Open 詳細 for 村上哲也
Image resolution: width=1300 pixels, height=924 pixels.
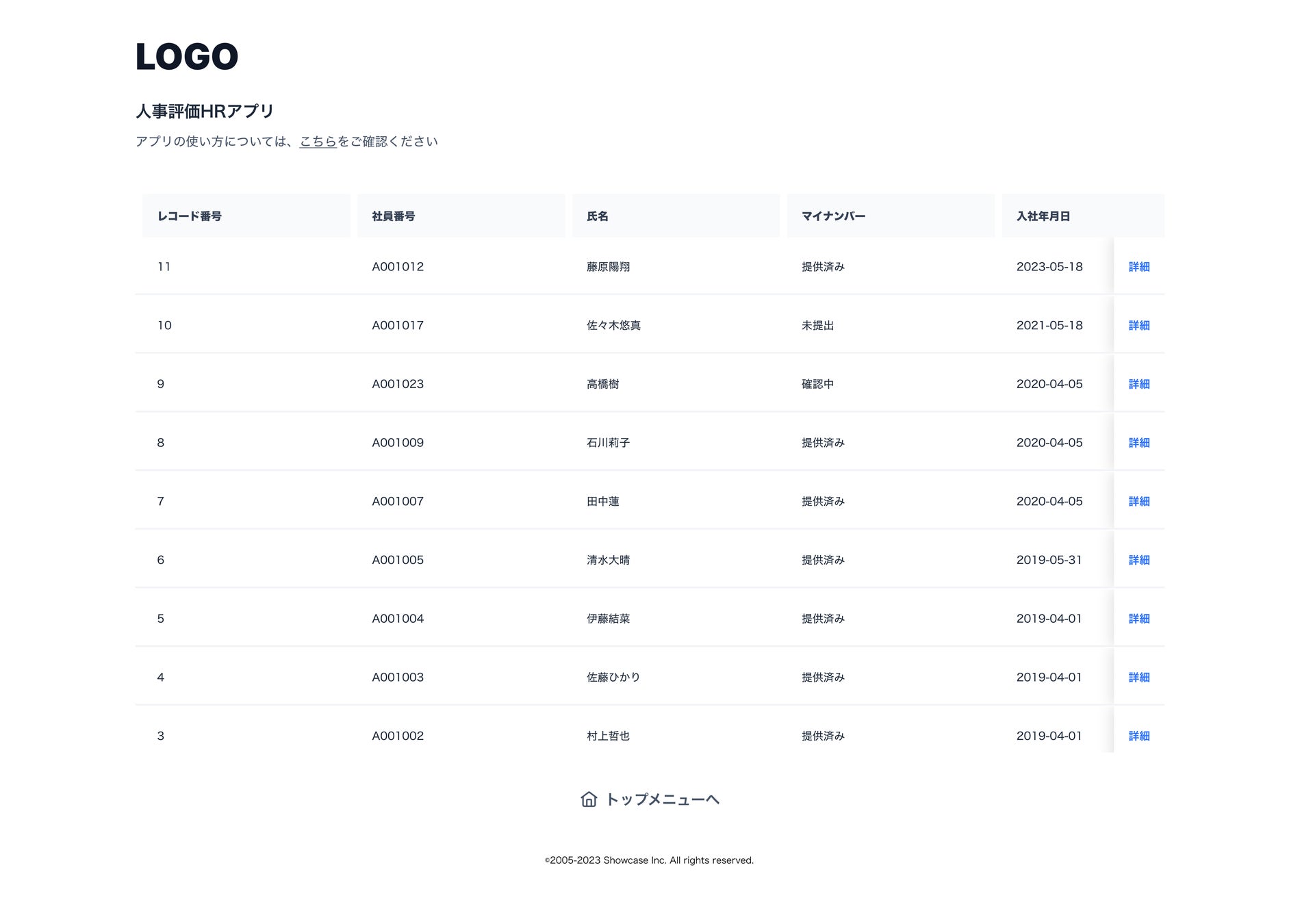pos(1138,736)
